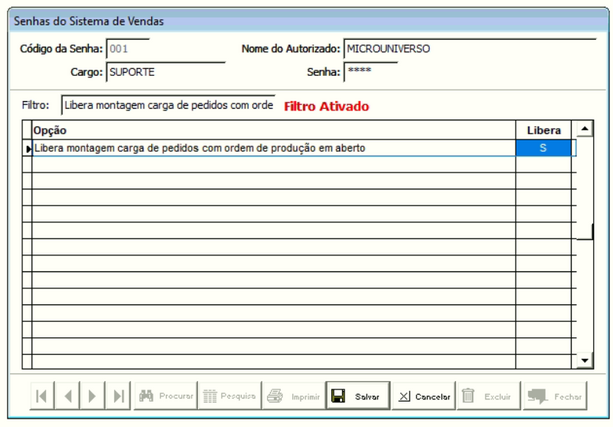Viewport: 613px width, 427px height.
Task: Click the Cargo field containing SUPORTE
Action: (166, 72)
